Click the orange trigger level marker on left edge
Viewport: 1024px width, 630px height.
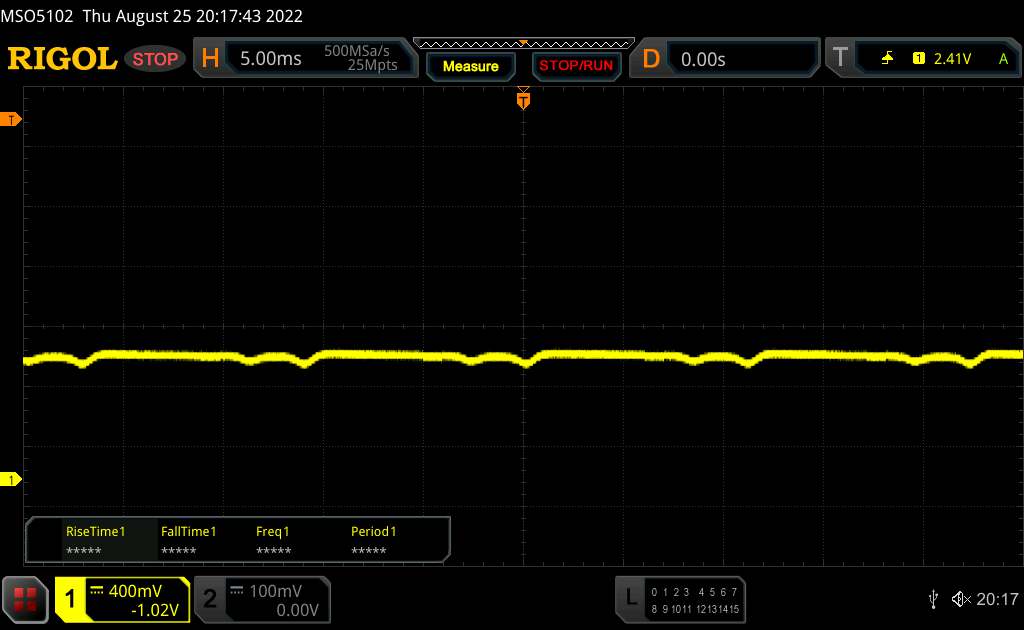(x=10, y=119)
